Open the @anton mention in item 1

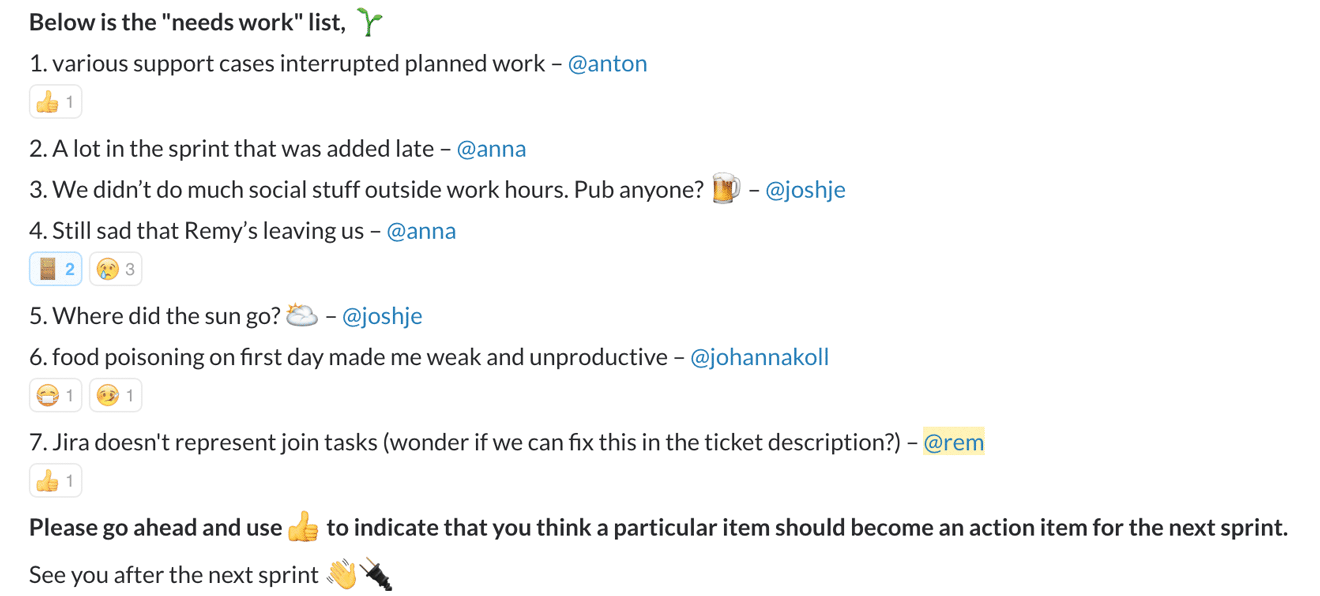point(607,63)
